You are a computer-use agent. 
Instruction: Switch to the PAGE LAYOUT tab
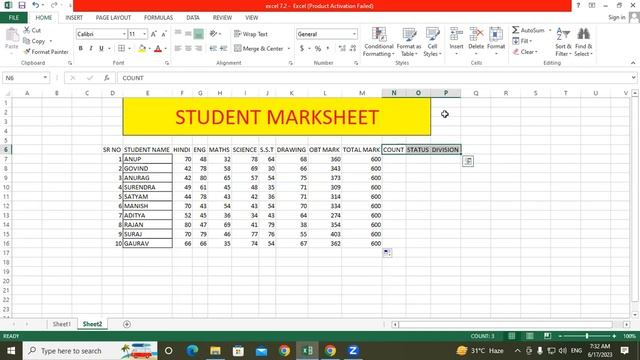point(113,18)
